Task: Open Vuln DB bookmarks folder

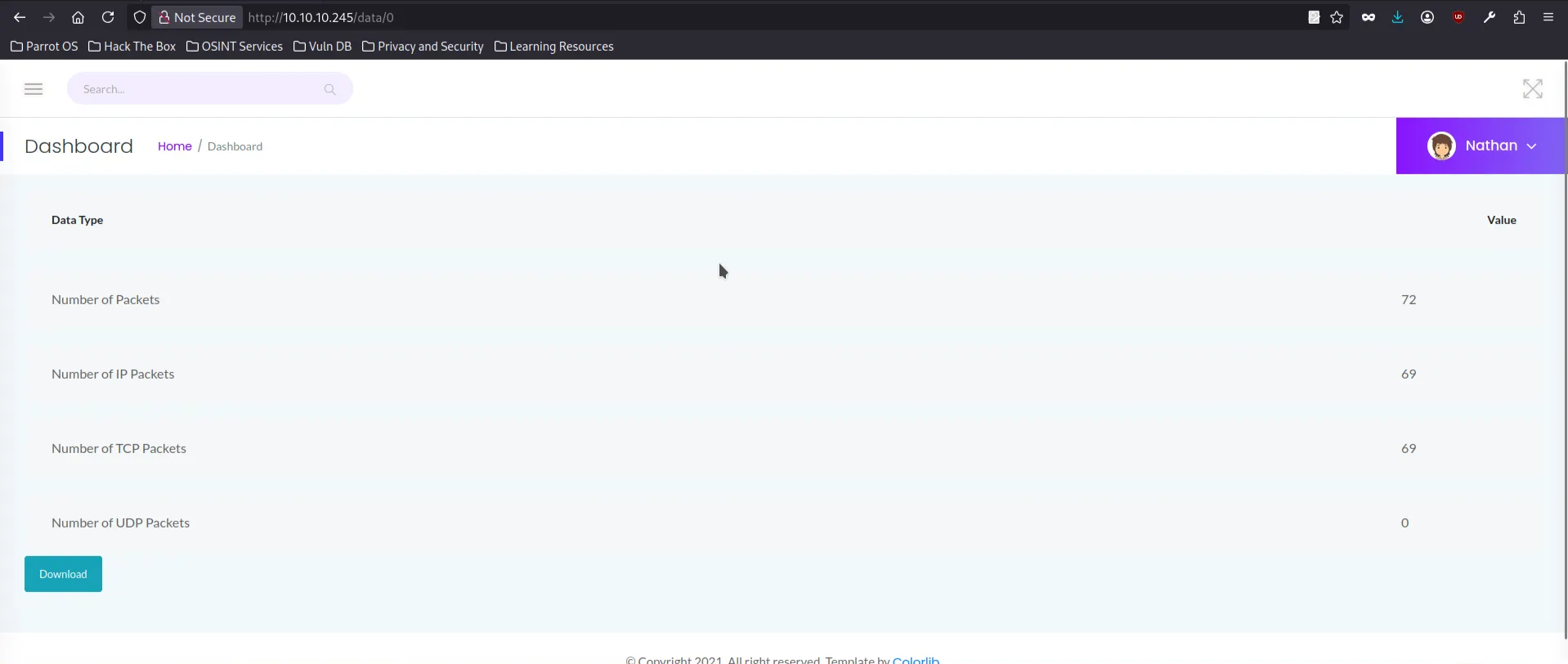Action: point(322,47)
